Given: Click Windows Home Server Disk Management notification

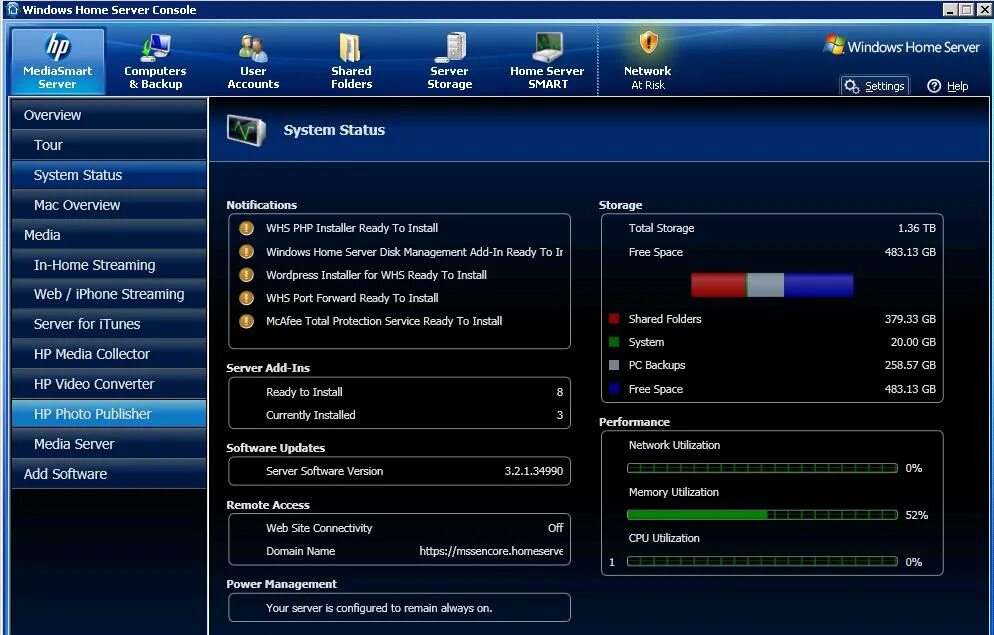Looking at the screenshot, I should pyautogui.click(x=415, y=252).
